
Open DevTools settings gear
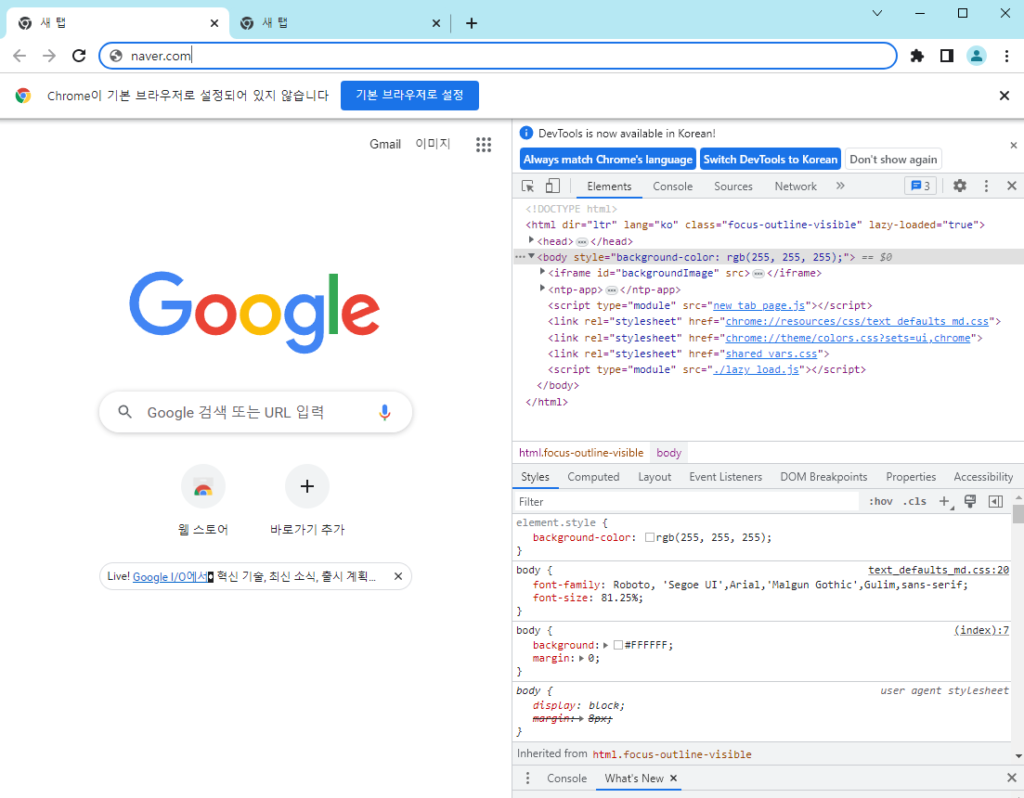[959, 186]
